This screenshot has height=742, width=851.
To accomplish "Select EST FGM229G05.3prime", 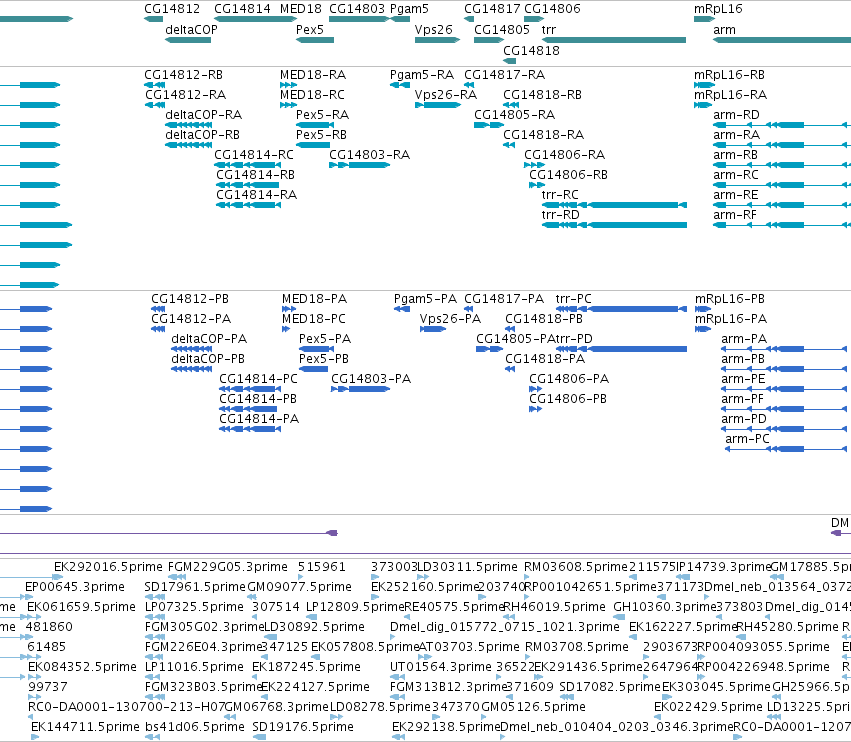I will click(x=227, y=567).
